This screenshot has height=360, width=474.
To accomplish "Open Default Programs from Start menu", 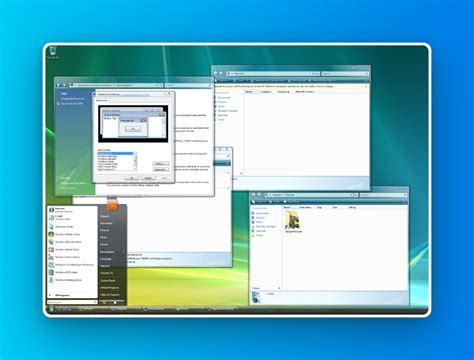I will pos(109,288).
